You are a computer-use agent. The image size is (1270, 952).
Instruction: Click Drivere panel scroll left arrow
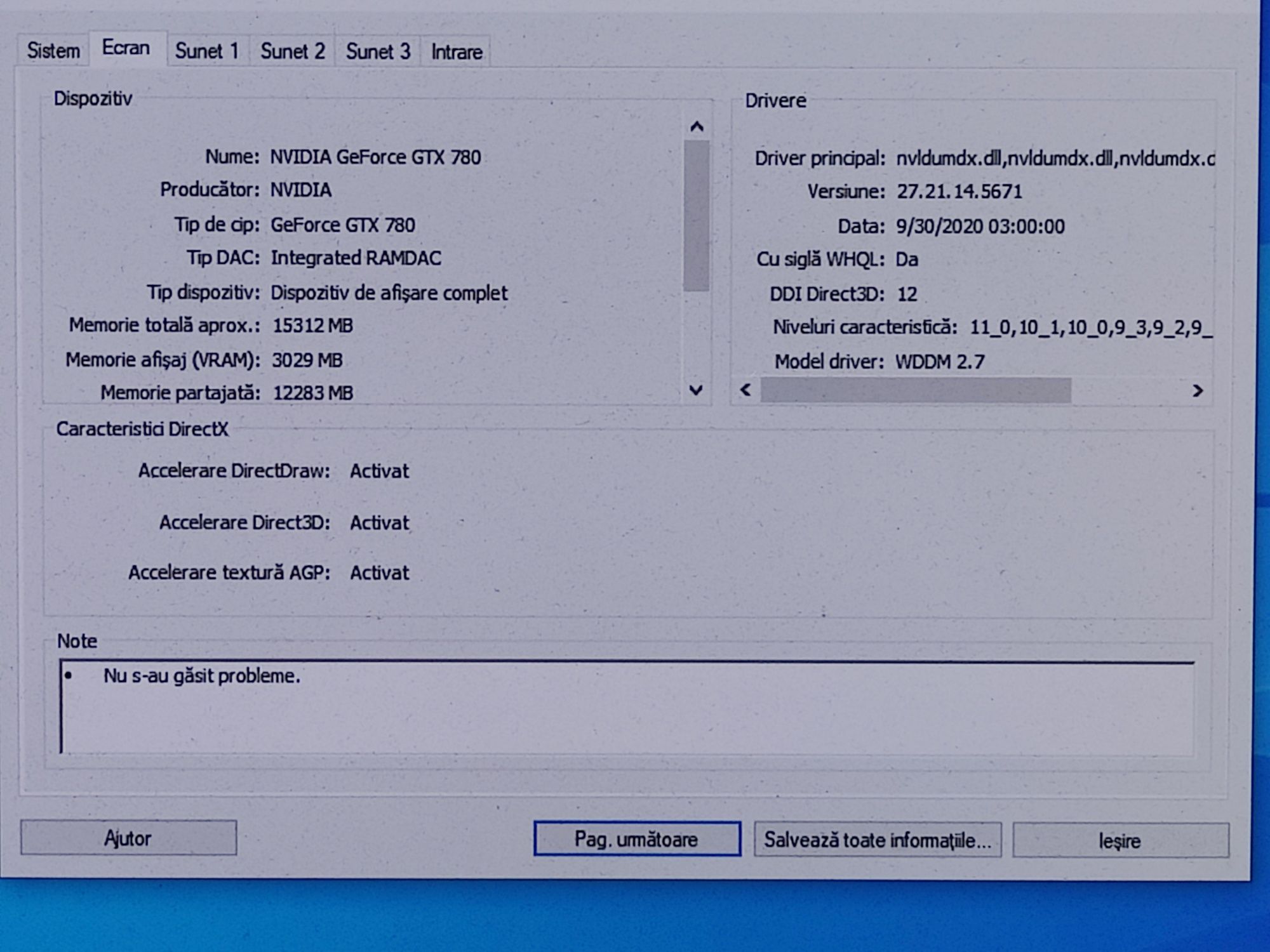click(x=746, y=390)
